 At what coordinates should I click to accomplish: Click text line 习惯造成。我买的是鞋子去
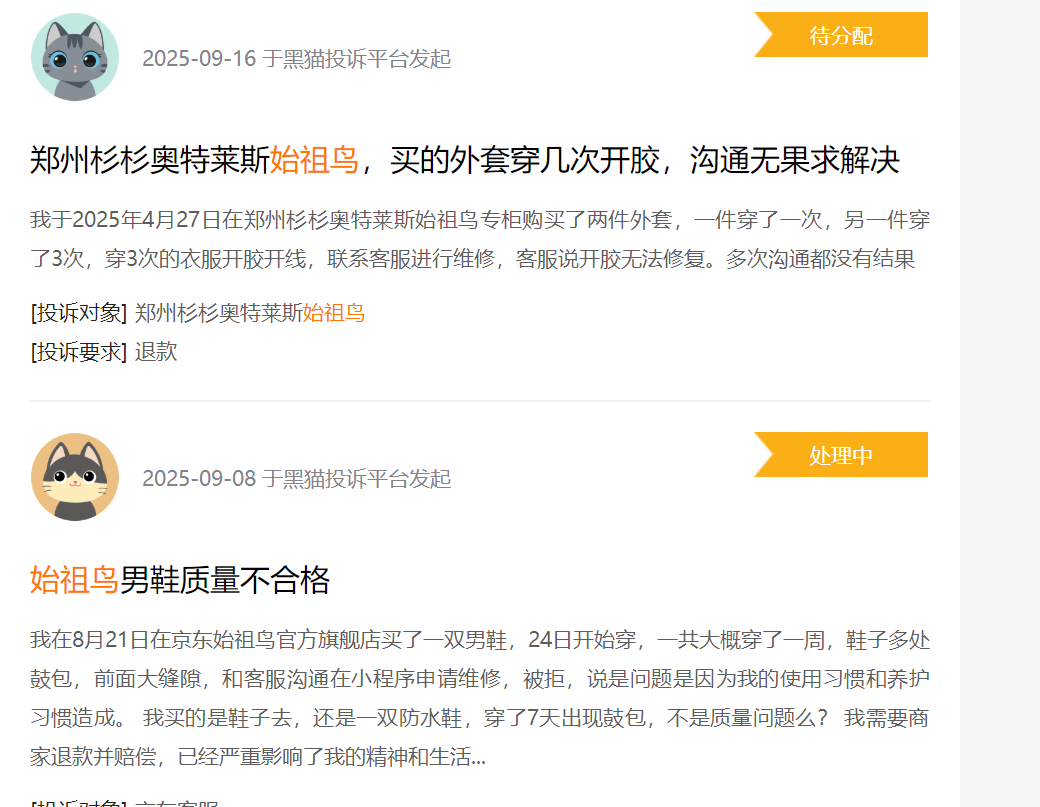[x=480, y=718]
